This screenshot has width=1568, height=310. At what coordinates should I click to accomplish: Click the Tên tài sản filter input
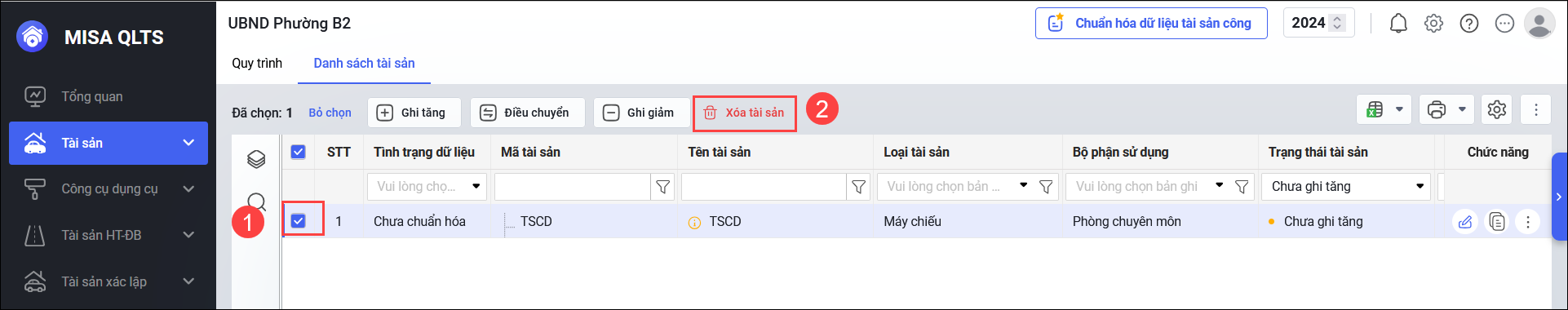[764, 187]
